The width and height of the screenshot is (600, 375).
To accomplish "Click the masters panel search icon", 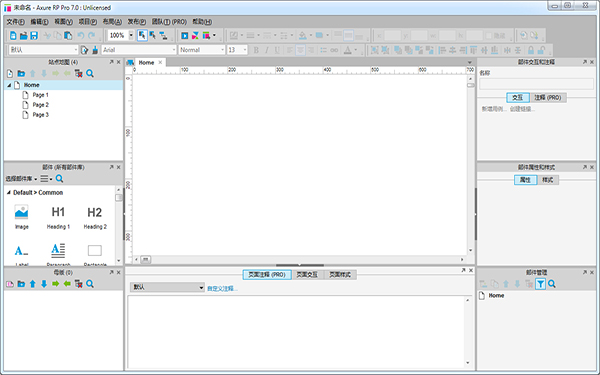I will click(x=90, y=284).
